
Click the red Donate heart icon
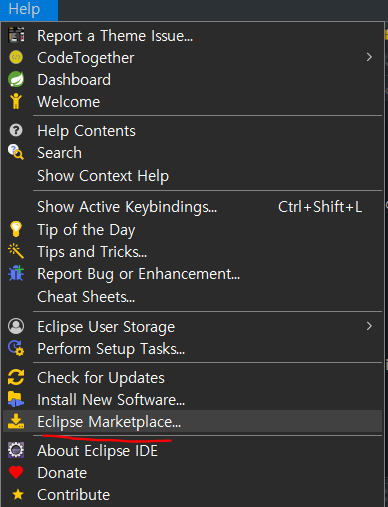point(16,472)
